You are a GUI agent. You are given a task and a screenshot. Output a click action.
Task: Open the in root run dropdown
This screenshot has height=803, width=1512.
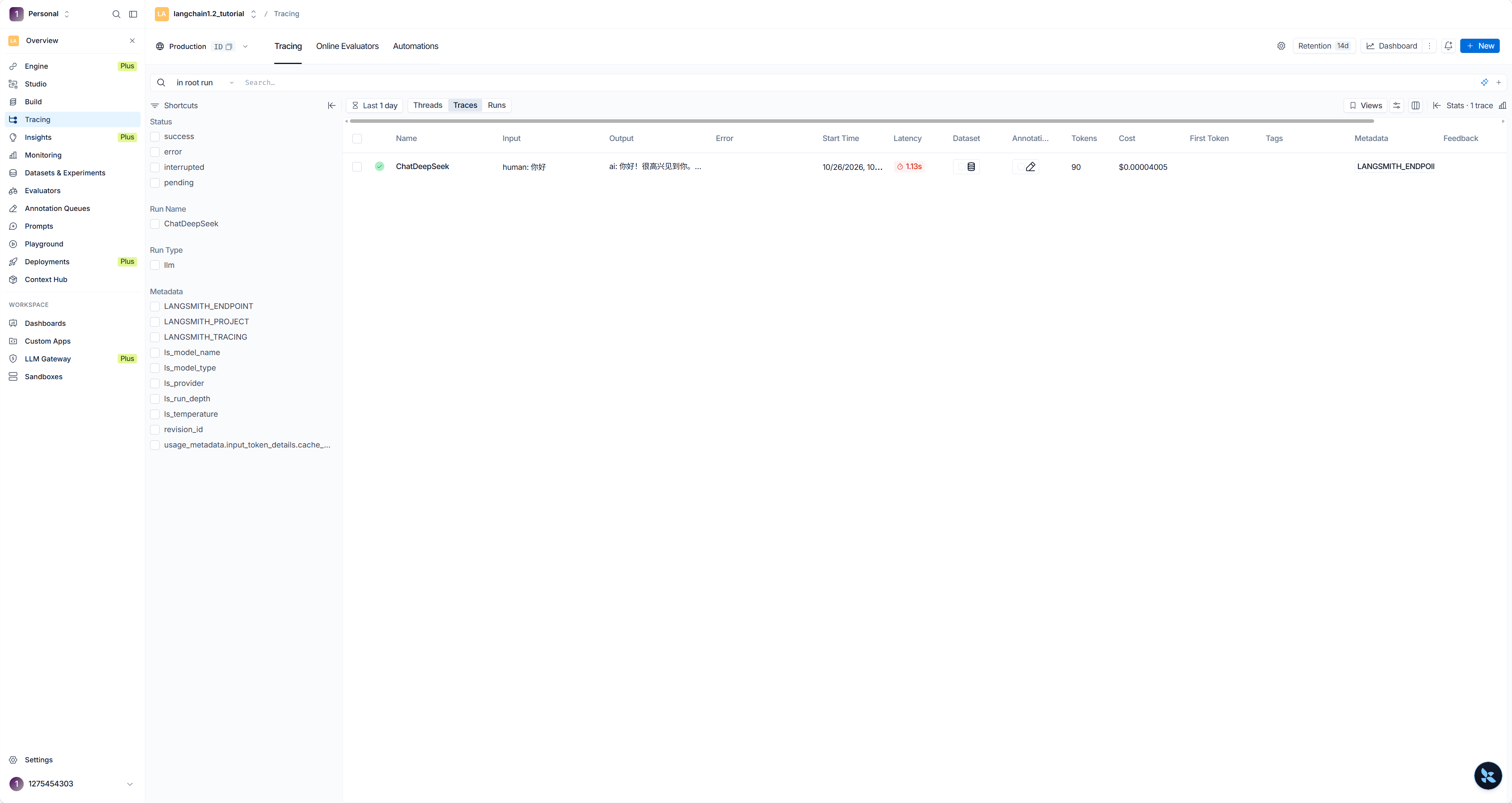click(205, 83)
